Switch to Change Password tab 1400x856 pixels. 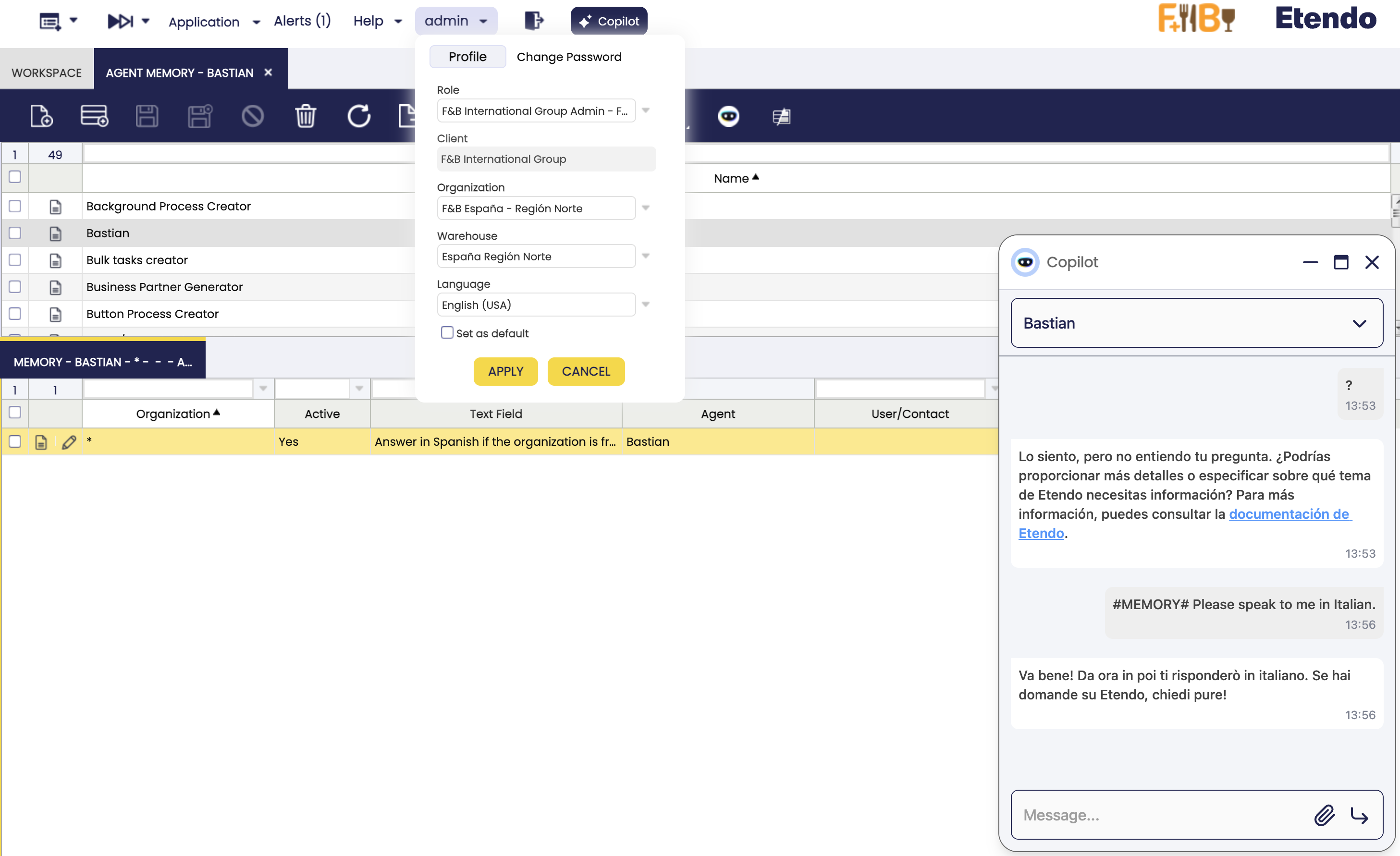(569, 57)
